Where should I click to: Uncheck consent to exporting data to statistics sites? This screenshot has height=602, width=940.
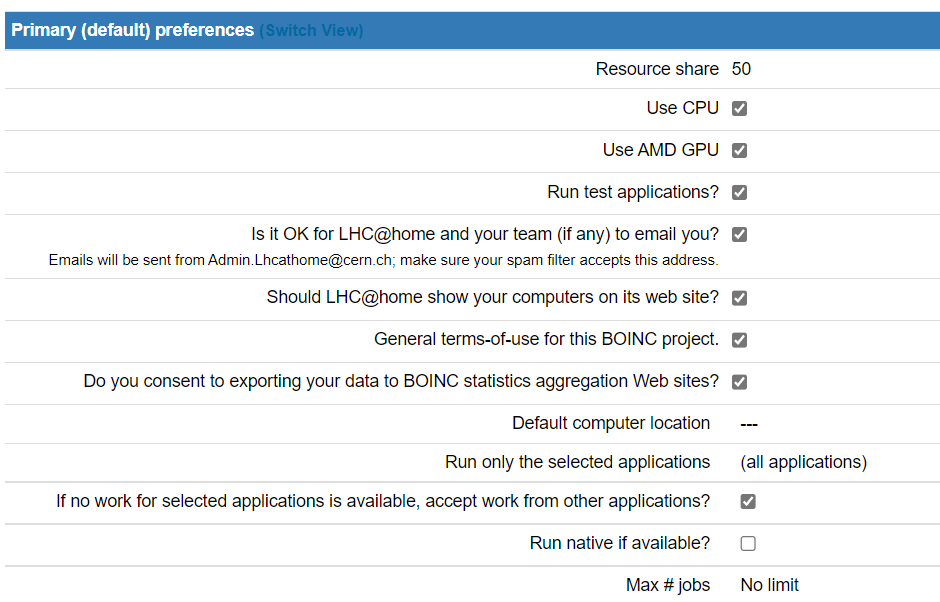tap(740, 382)
